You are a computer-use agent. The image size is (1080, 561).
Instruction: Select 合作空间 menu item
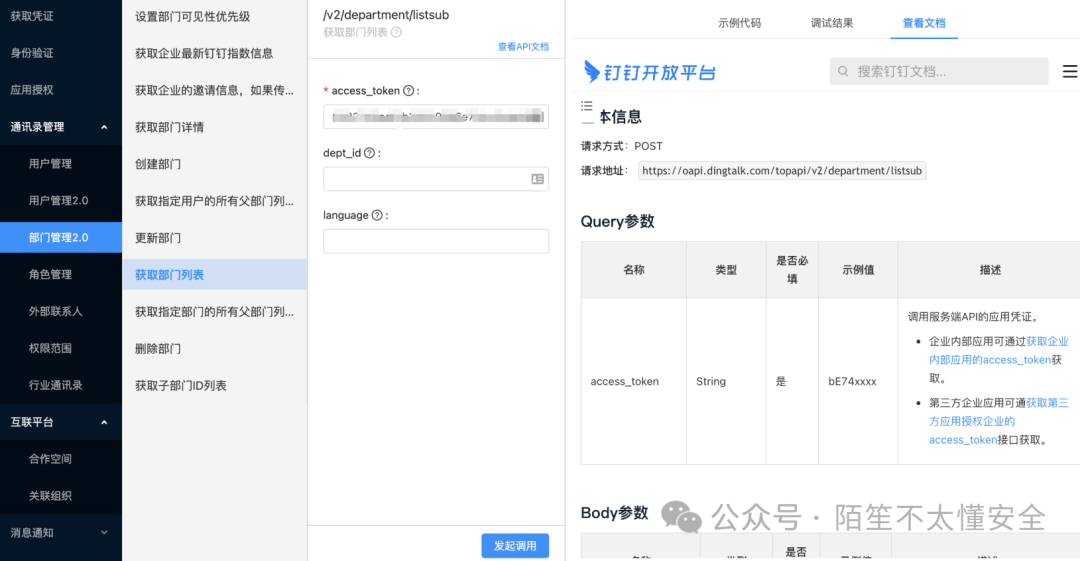(x=61, y=458)
